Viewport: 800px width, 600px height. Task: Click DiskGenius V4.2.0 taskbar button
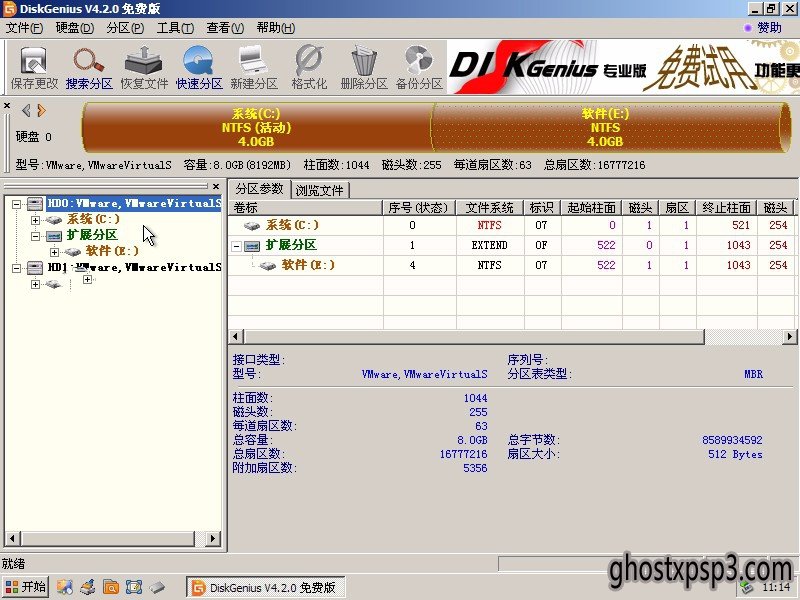coord(265,588)
